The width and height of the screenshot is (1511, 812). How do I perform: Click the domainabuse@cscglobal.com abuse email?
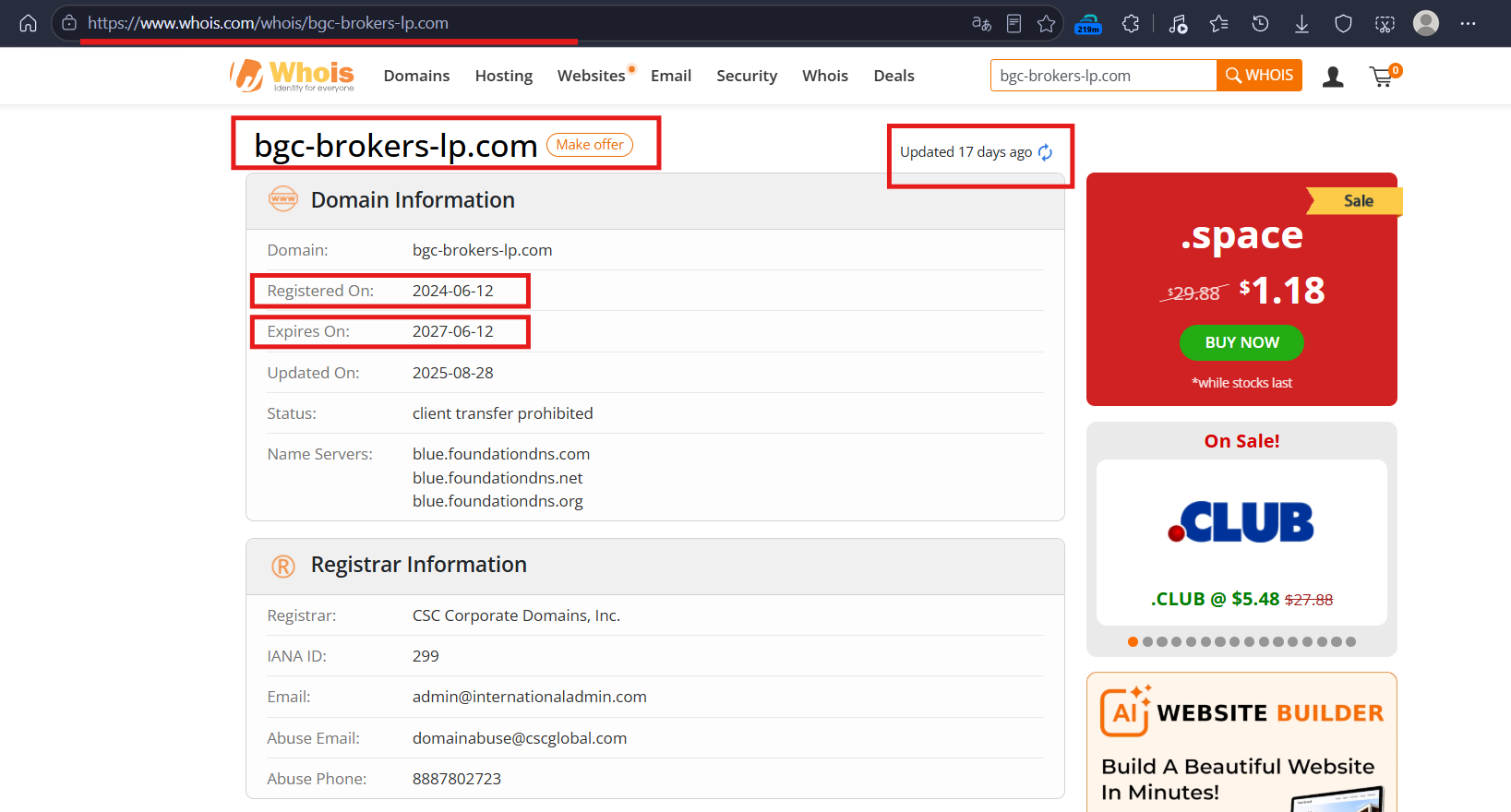click(520, 738)
